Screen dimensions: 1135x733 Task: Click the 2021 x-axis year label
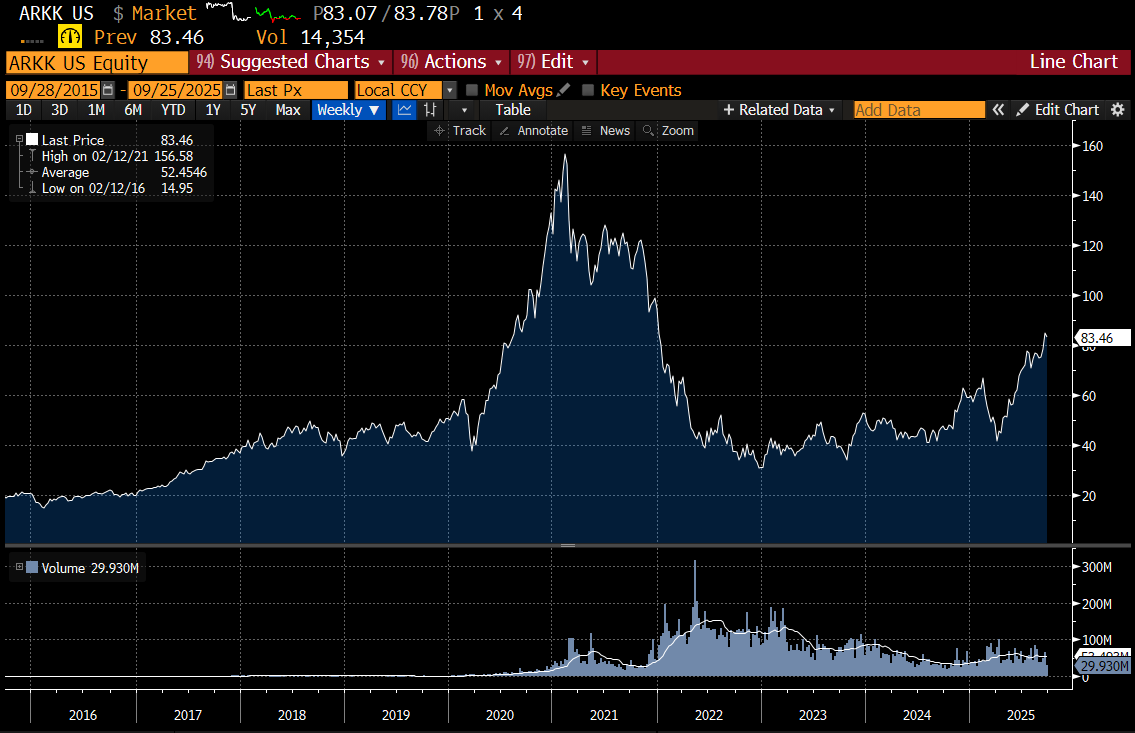604,715
